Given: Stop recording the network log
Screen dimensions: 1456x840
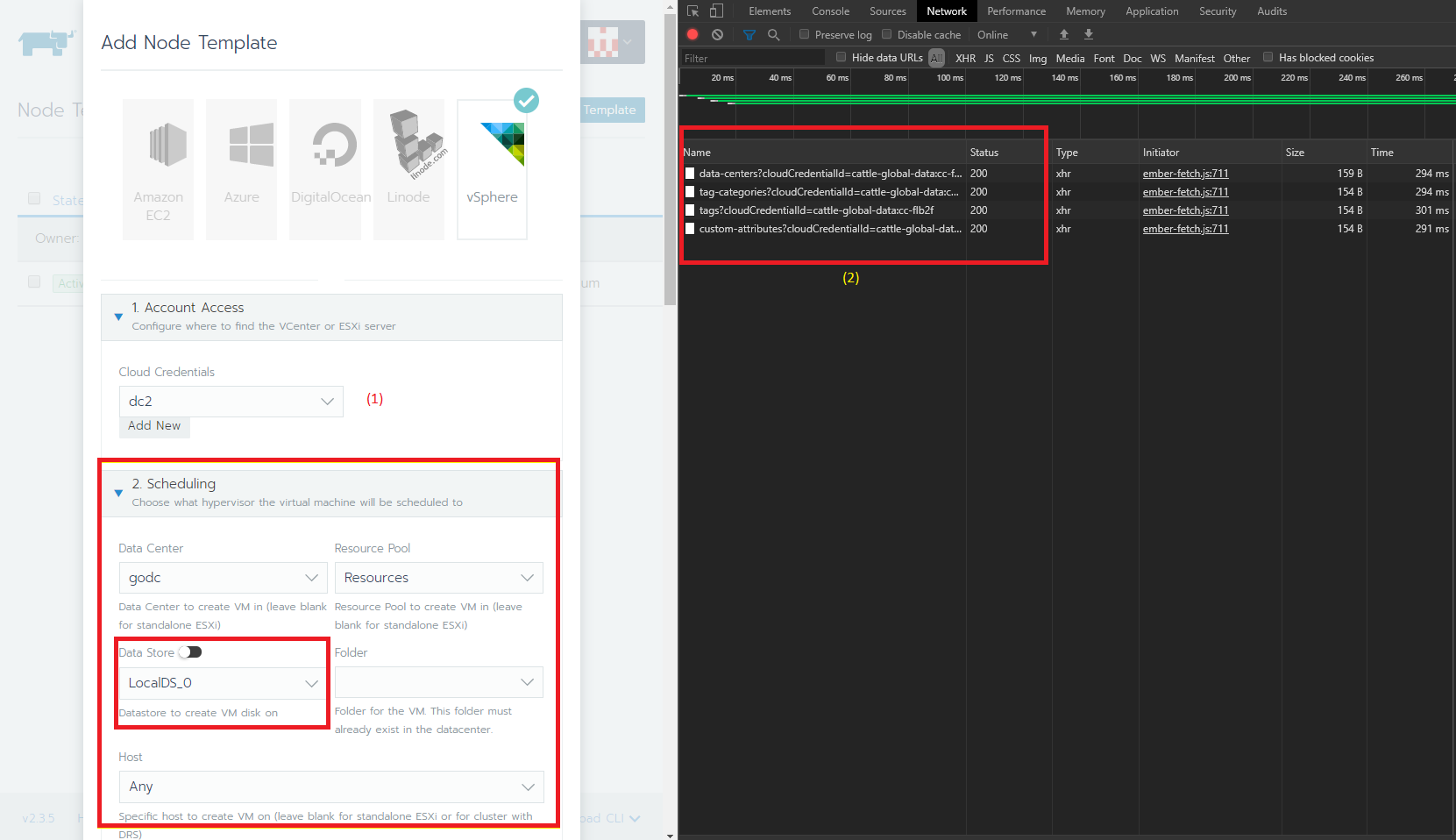Looking at the screenshot, I should tap(692, 34).
